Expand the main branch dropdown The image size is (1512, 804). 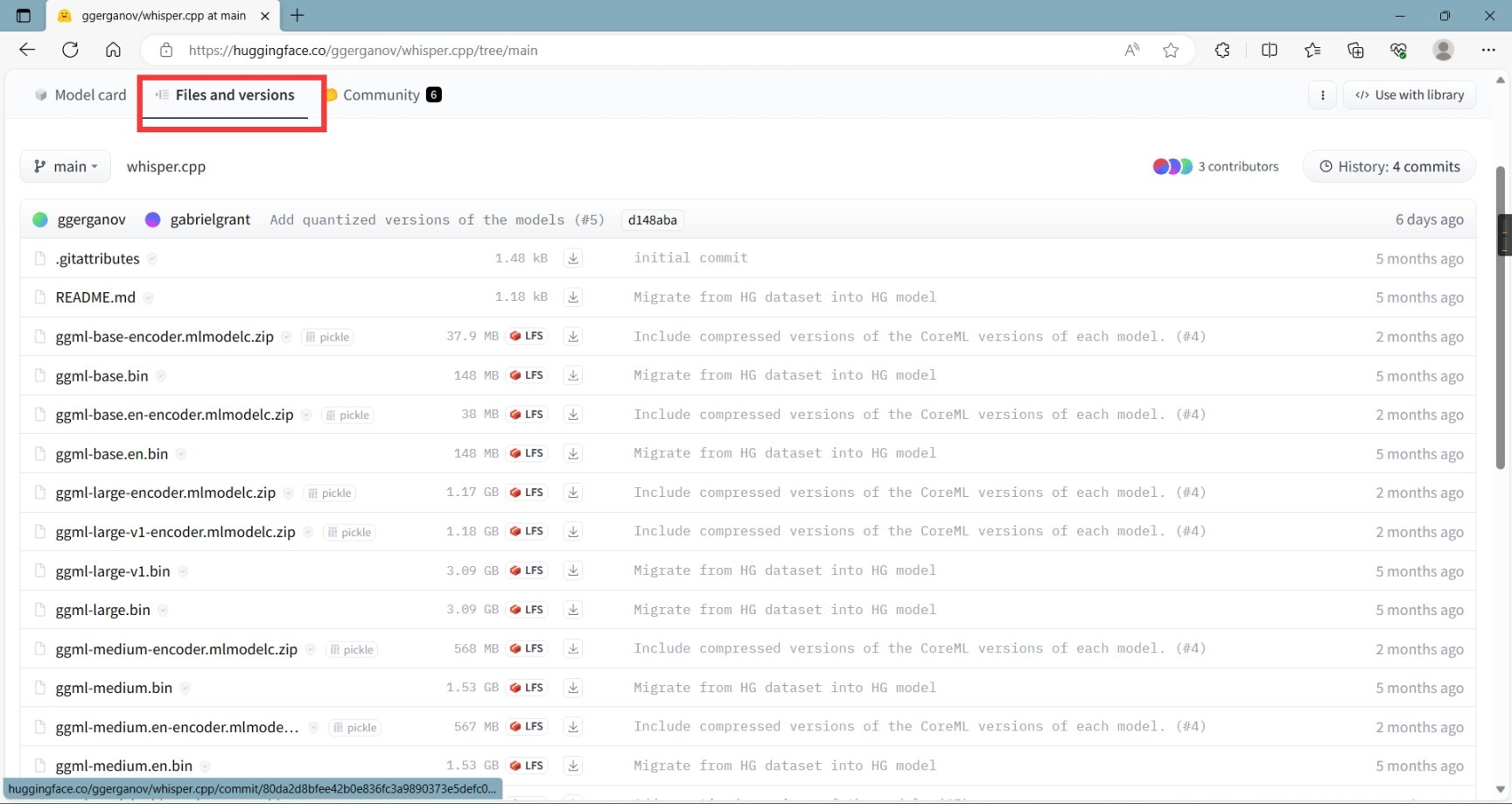(x=66, y=166)
